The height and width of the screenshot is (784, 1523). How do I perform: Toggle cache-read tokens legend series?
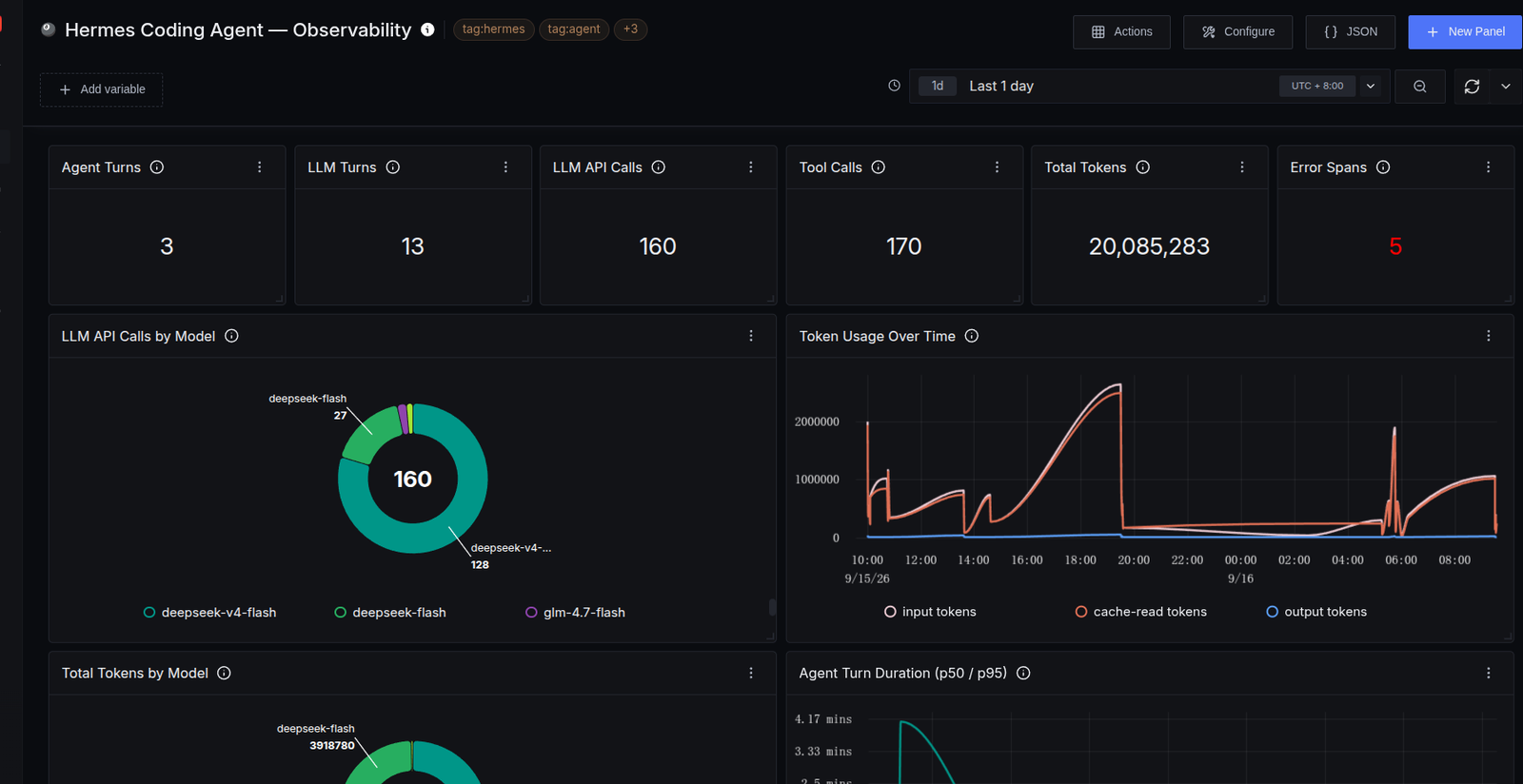(x=1140, y=612)
